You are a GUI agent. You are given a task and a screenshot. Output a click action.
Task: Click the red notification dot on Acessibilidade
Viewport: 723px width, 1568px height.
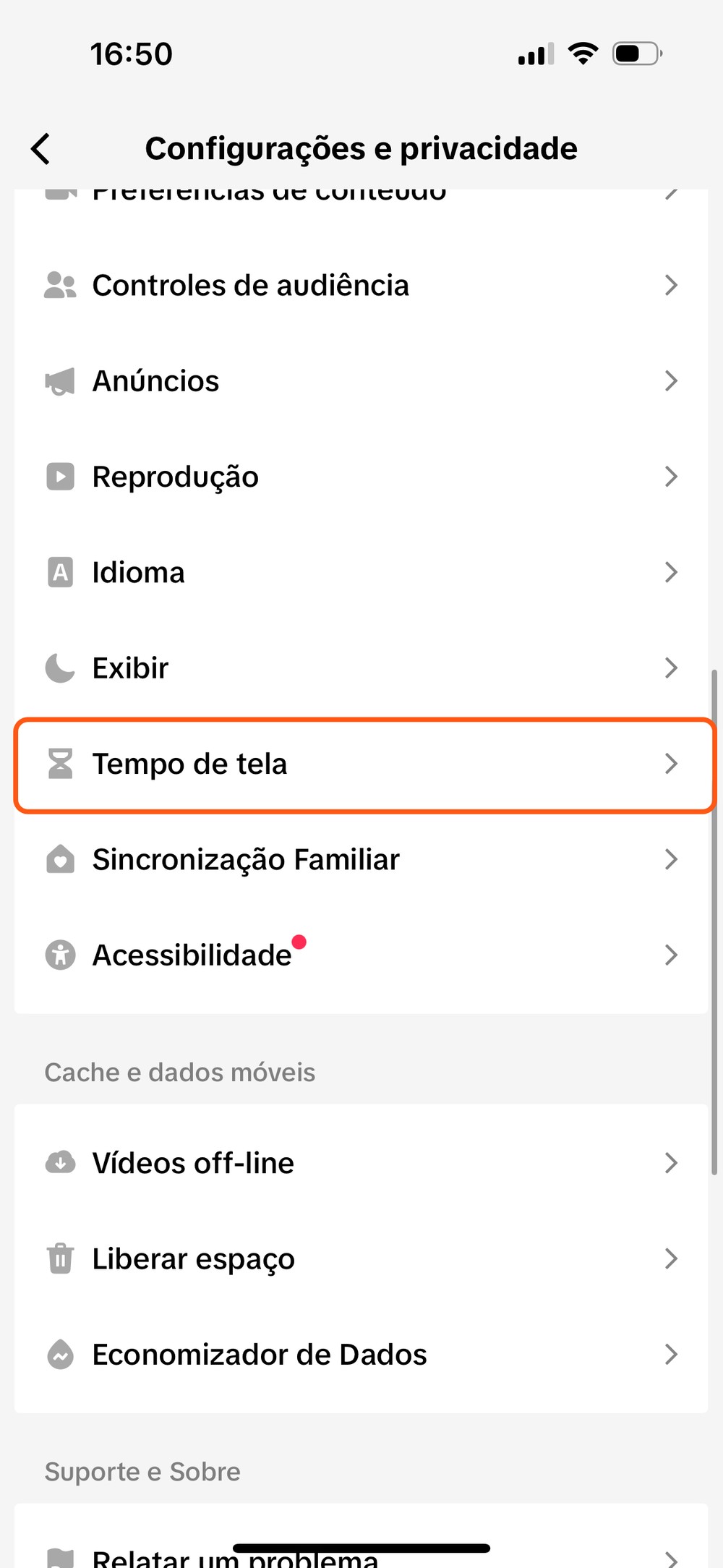click(299, 942)
